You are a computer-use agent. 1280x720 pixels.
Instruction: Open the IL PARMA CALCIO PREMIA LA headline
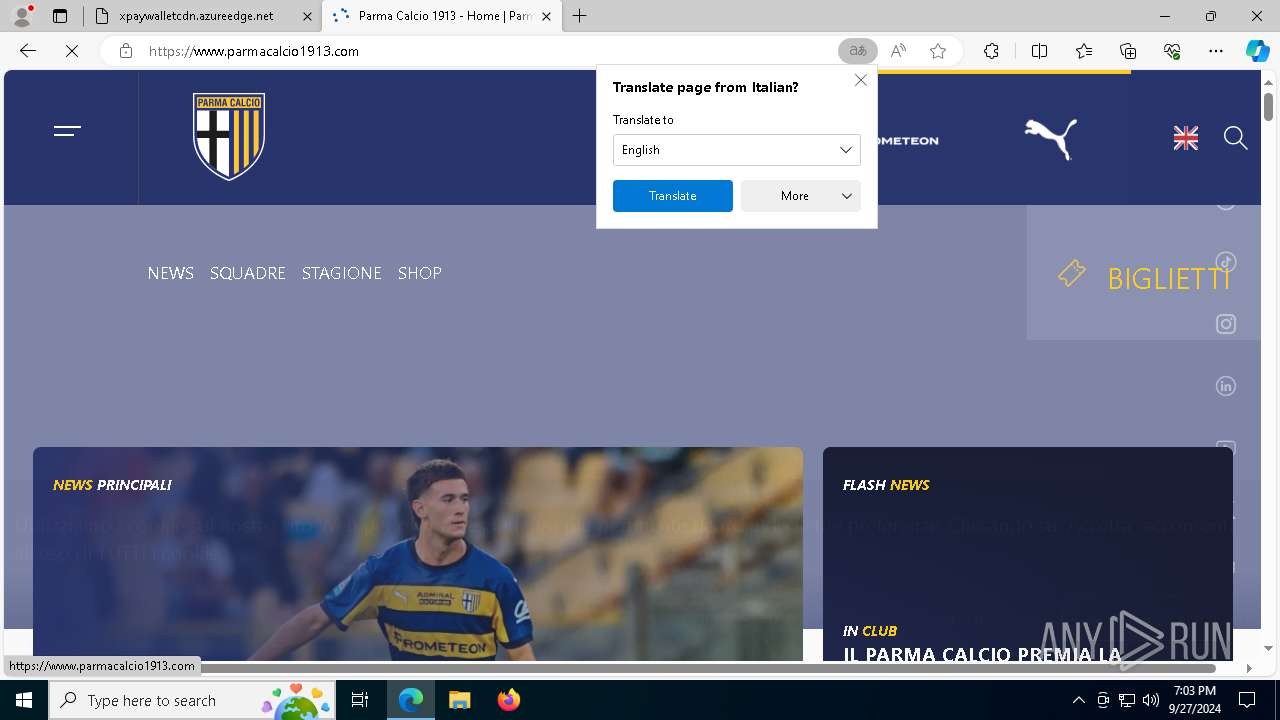[982, 655]
